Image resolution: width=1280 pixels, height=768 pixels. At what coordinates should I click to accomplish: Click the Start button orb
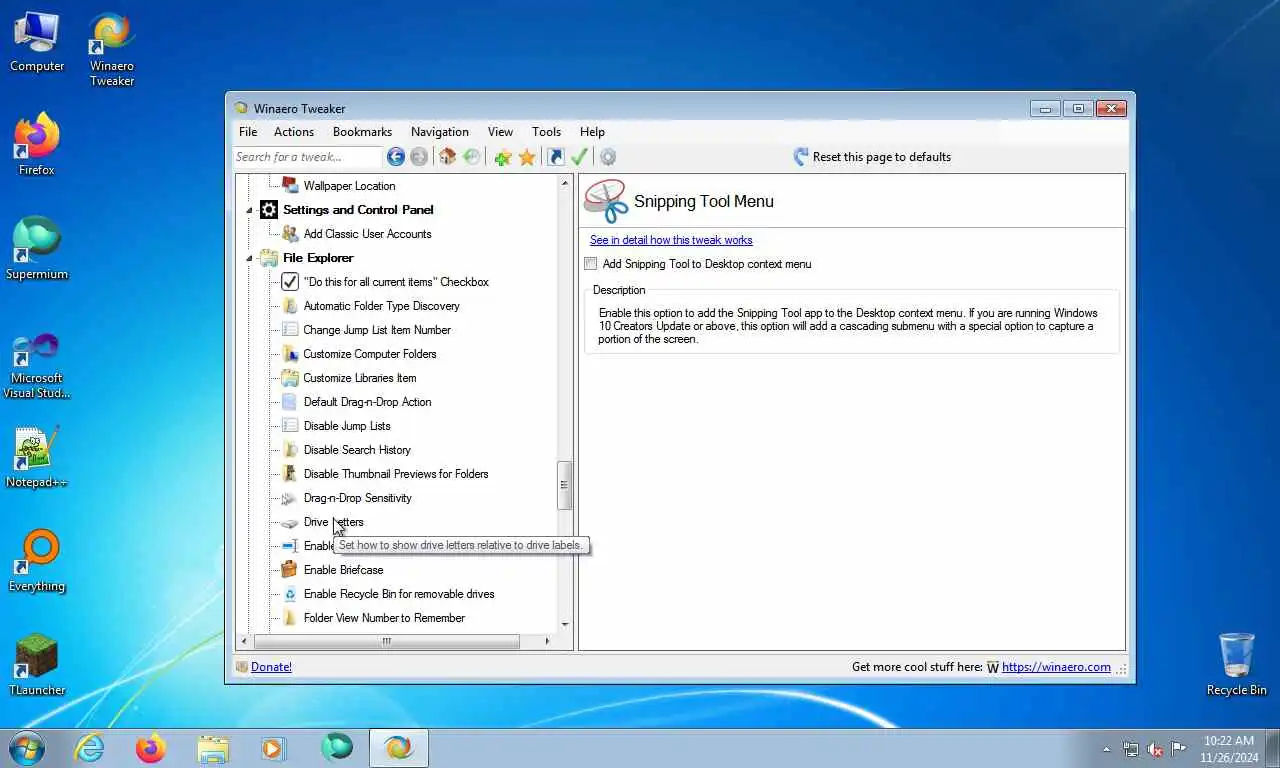point(27,748)
